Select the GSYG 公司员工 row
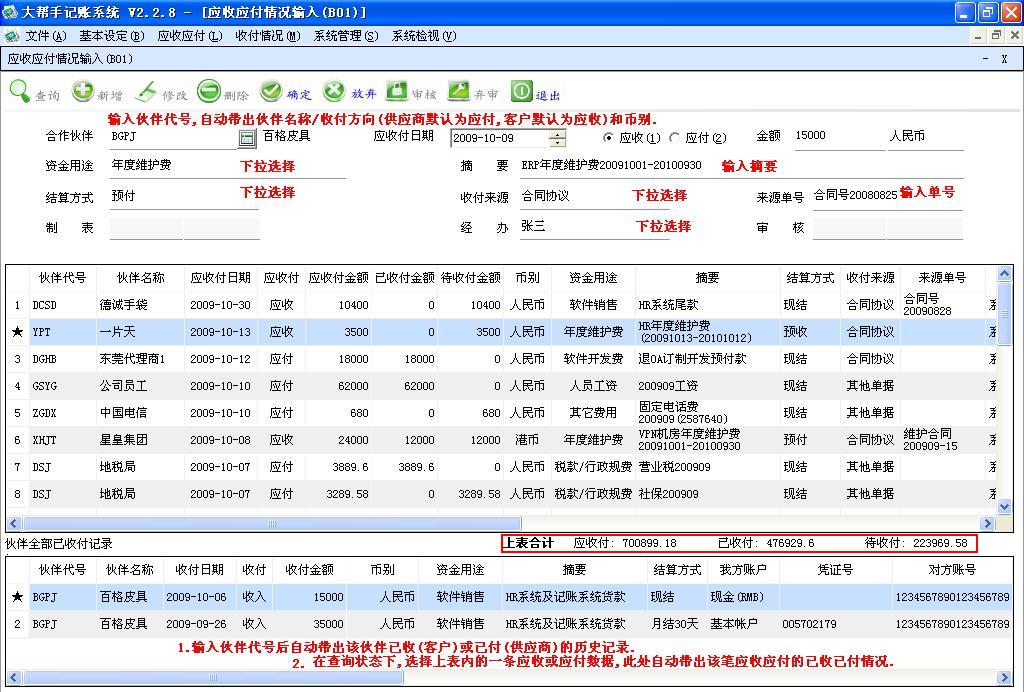The image size is (1024, 692). pyautogui.click(x=502, y=386)
